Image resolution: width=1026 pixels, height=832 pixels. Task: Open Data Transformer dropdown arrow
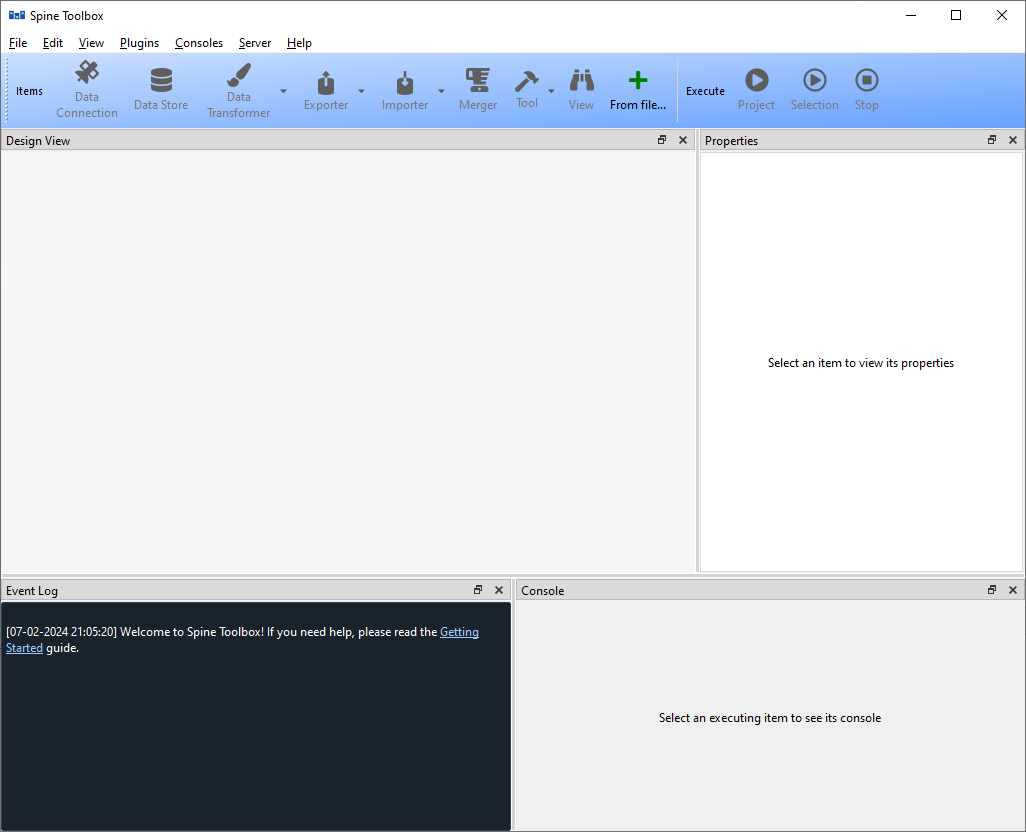click(x=283, y=91)
